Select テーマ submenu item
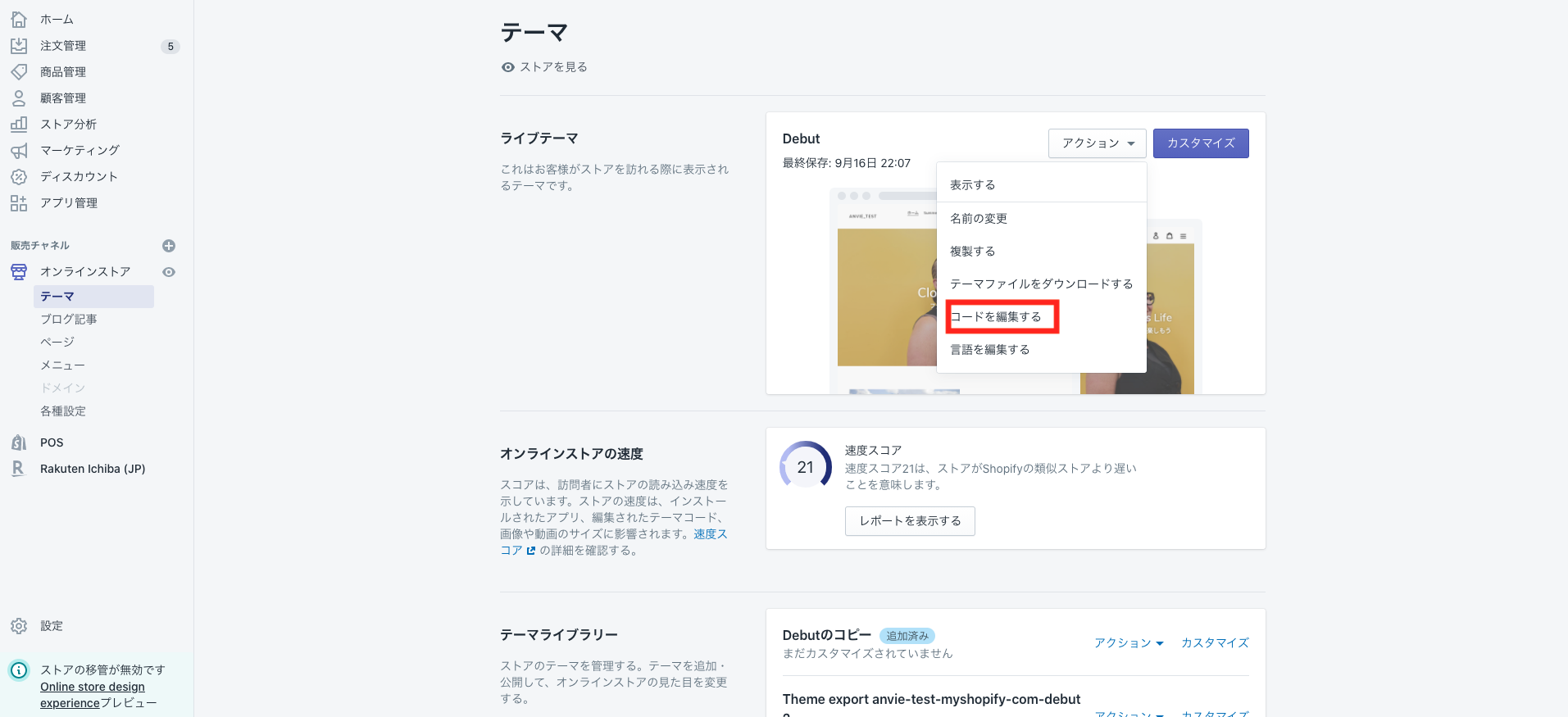This screenshot has height=717, width=1568. pos(93,297)
